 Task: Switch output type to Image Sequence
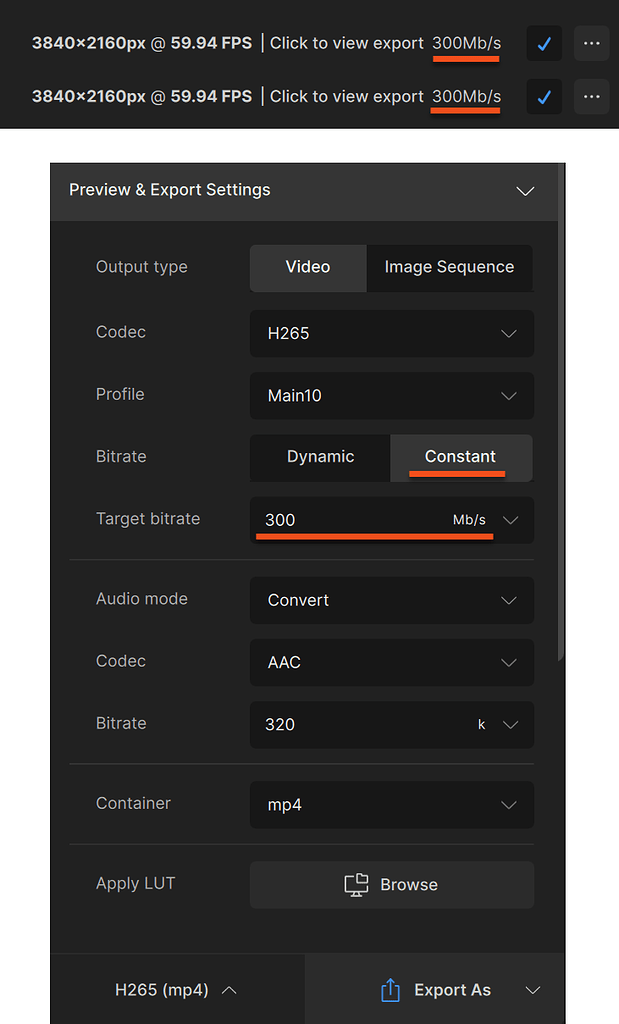[450, 268]
